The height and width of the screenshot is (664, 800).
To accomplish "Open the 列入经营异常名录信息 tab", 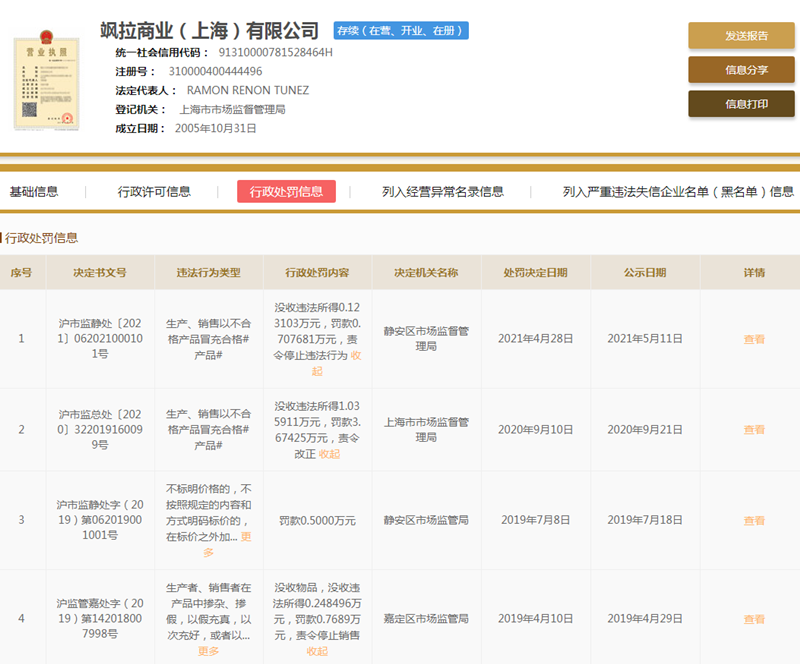I will [443, 192].
